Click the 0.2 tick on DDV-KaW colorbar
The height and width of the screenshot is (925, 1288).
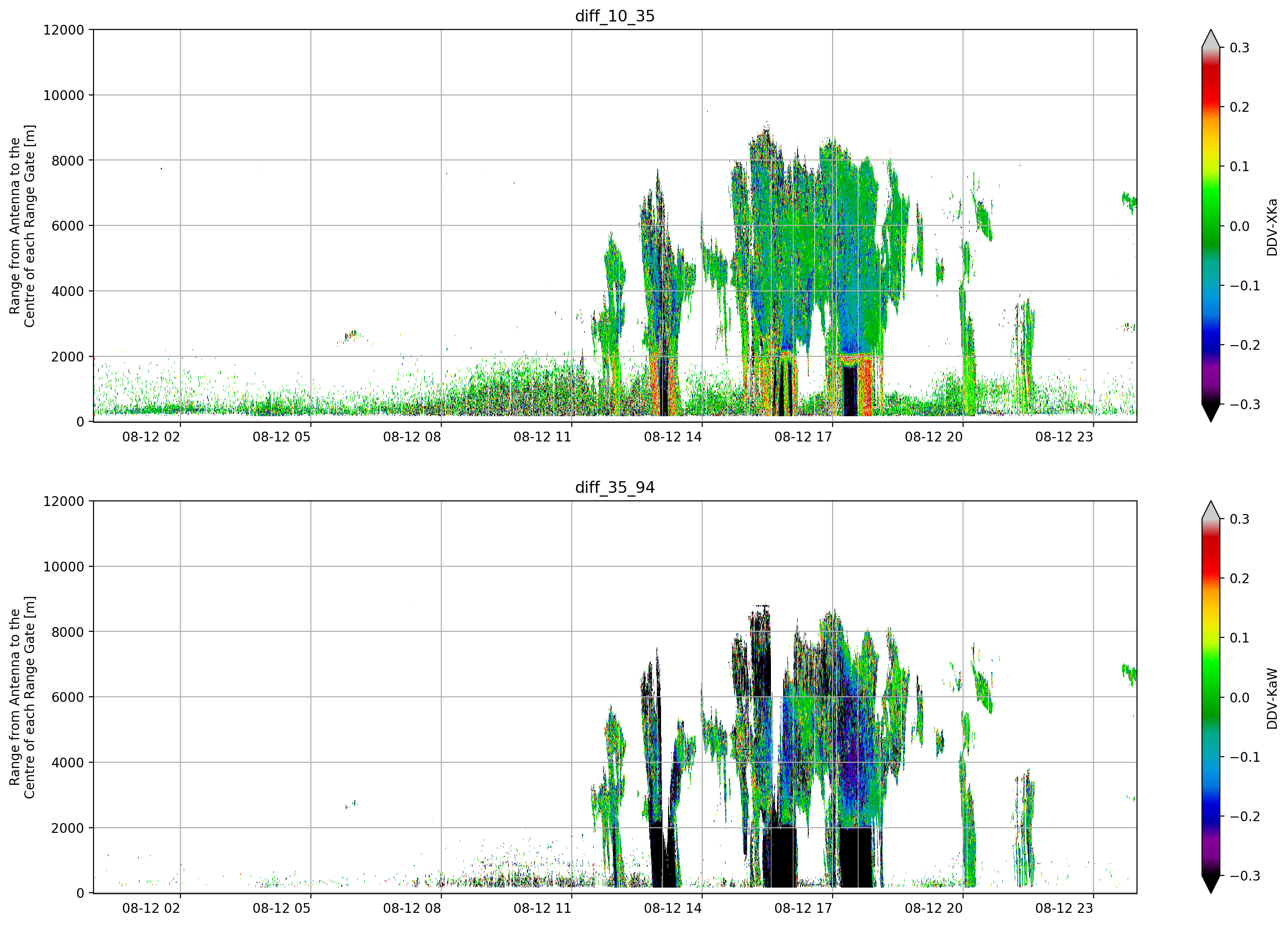pos(1239,579)
